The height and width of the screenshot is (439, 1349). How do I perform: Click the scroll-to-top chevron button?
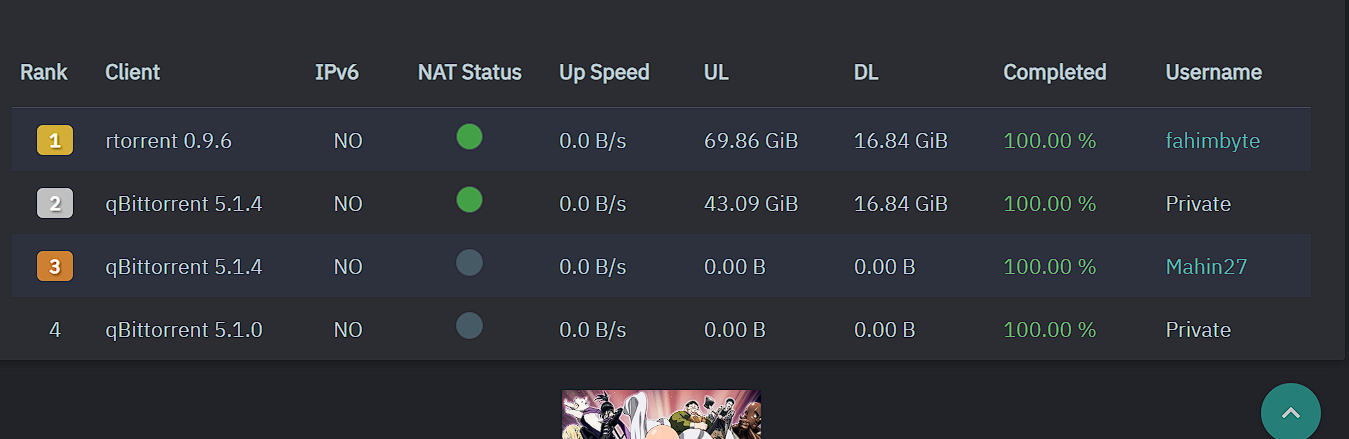1290,413
